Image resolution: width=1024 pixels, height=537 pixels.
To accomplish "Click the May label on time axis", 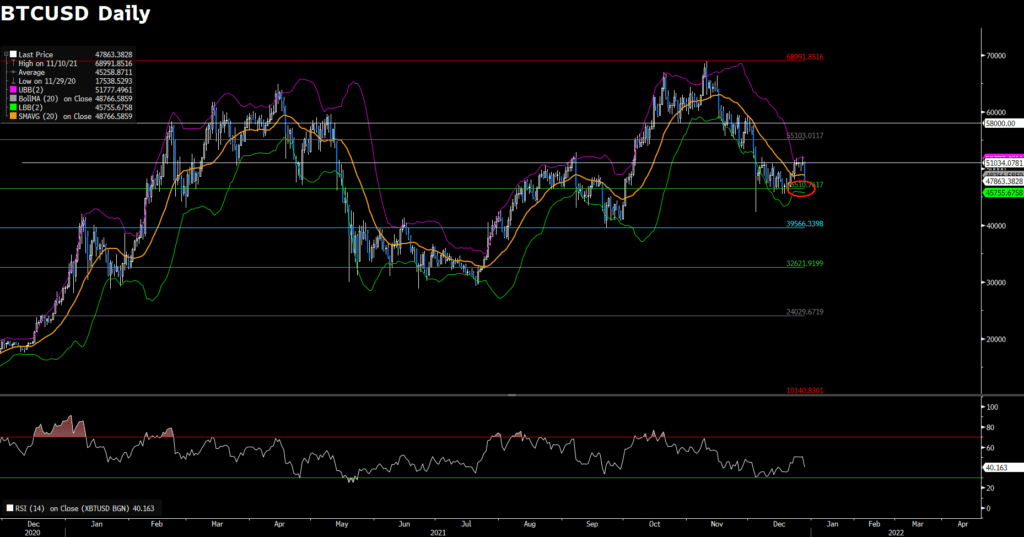I will 342,524.
